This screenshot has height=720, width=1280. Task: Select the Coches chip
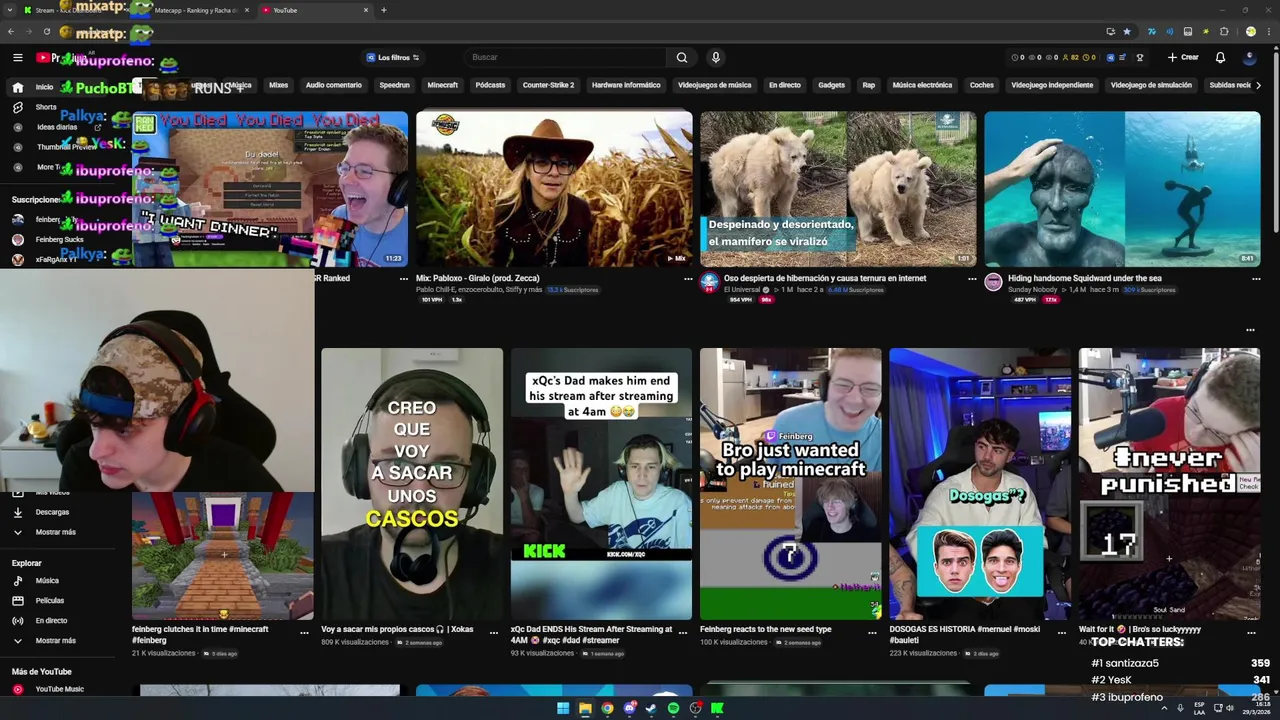pyautogui.click(x=982, y=85)
